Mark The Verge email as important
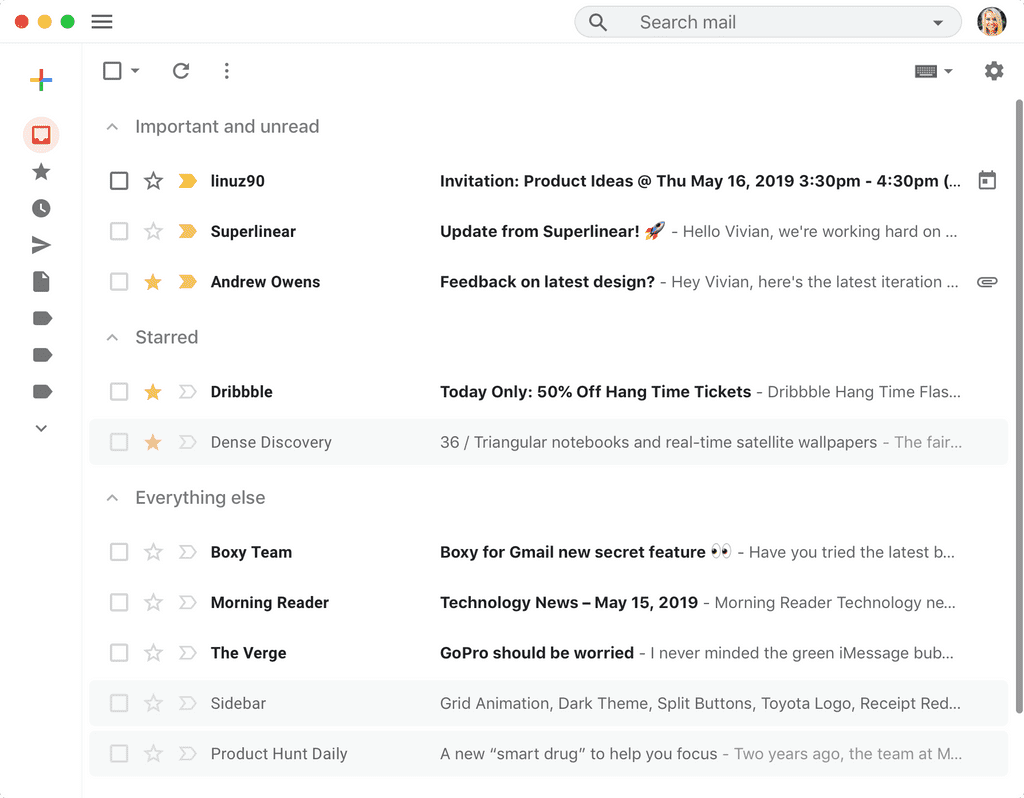The height and width of the screenshot is (798, 1024). 187,652
